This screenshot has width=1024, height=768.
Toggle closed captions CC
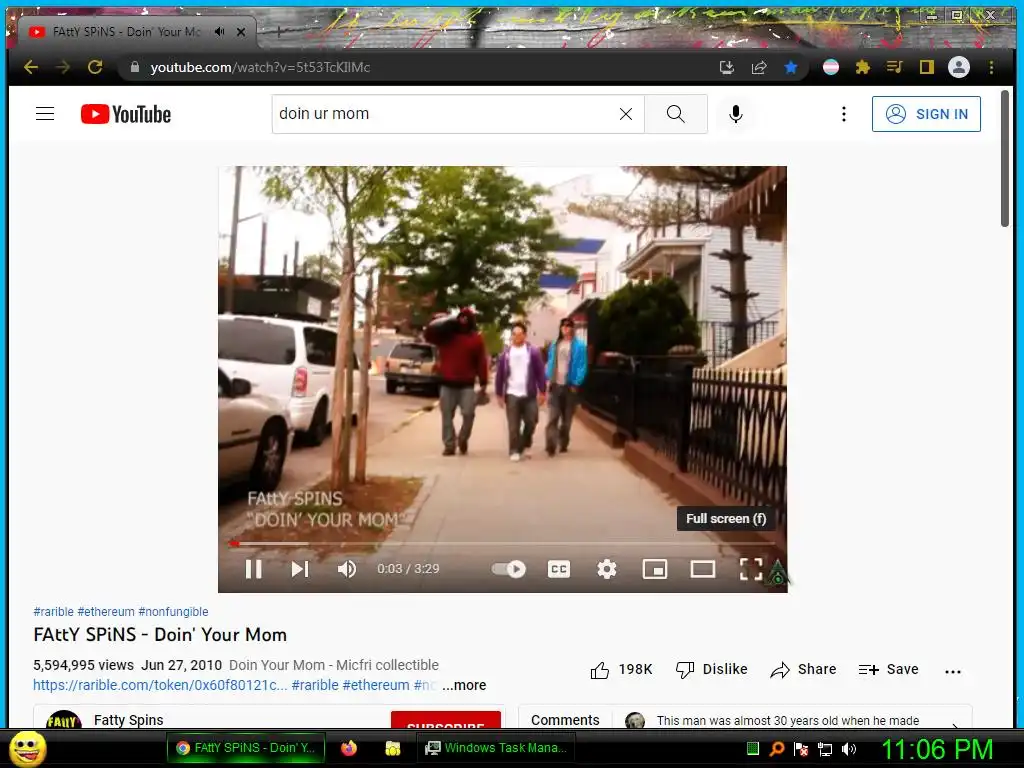(559, 569)
